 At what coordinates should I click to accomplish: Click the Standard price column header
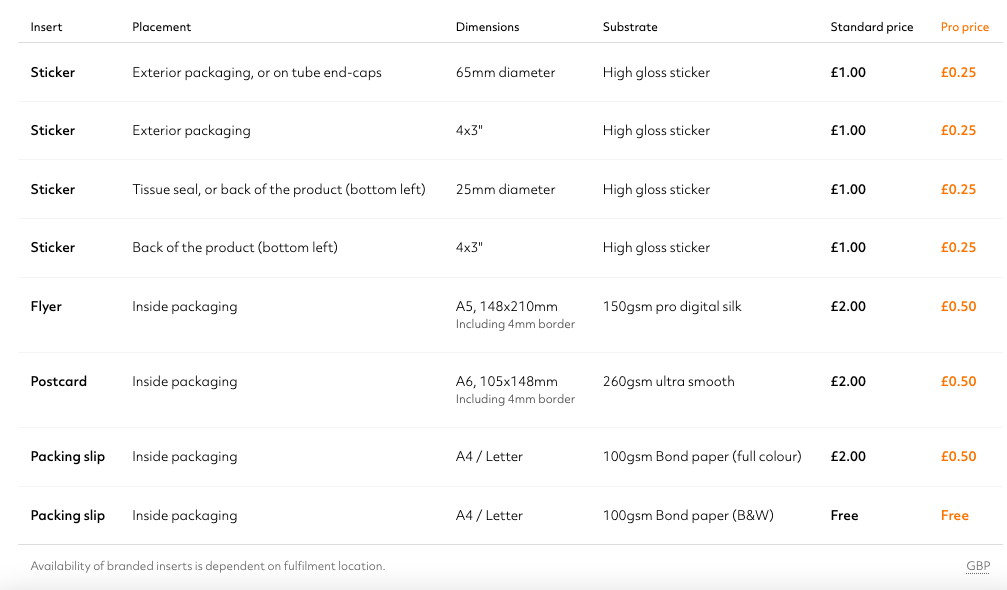[x=871, y=27]
